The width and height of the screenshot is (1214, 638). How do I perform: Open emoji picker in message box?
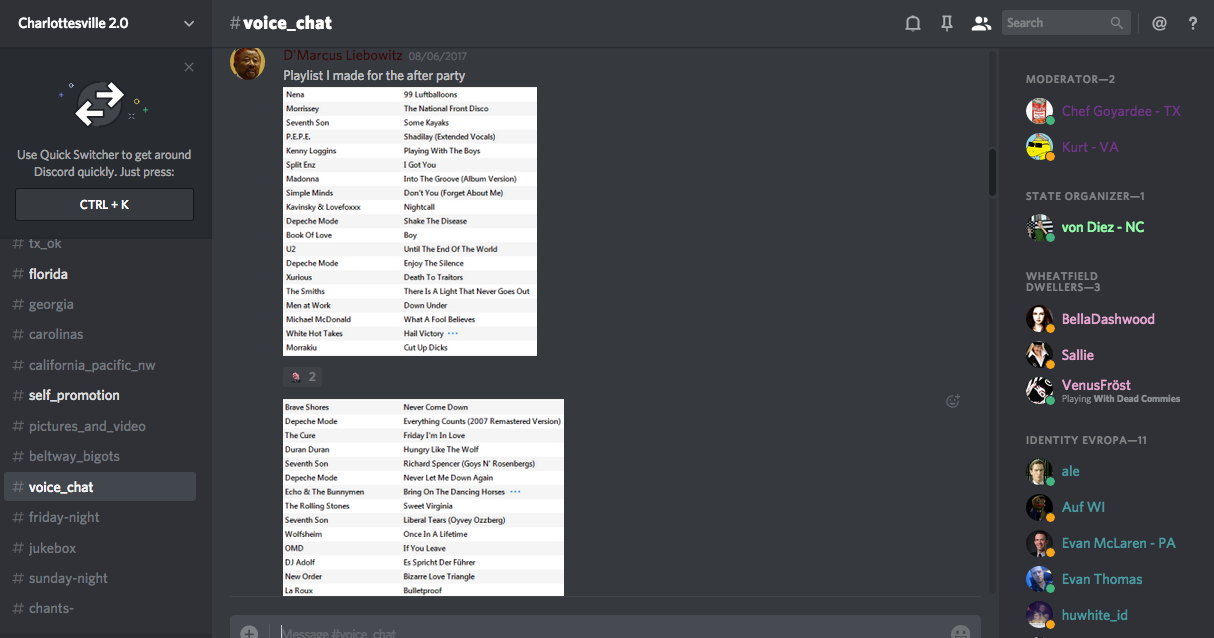point(960,632)
